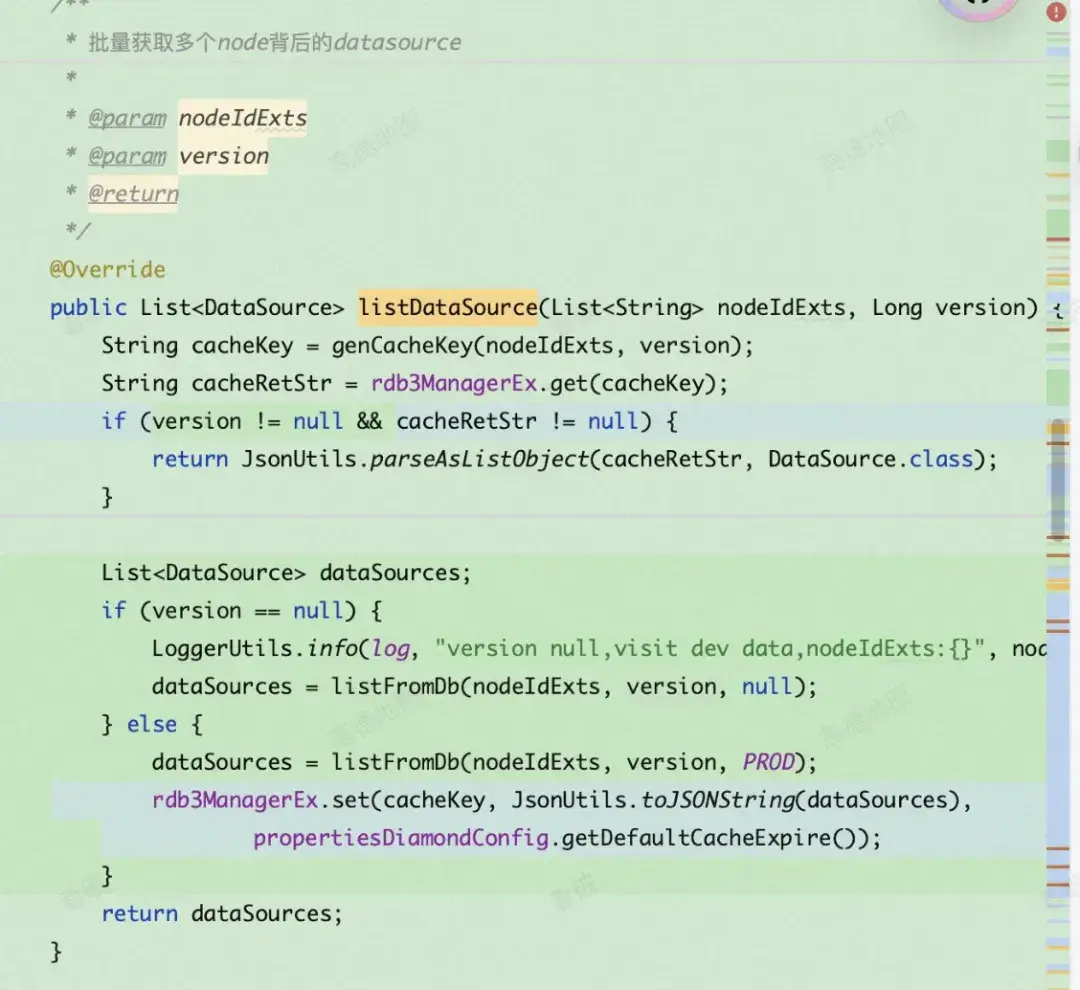Click the info method call
Viewport: 1080px width, 990px height.
pos(331,648)
